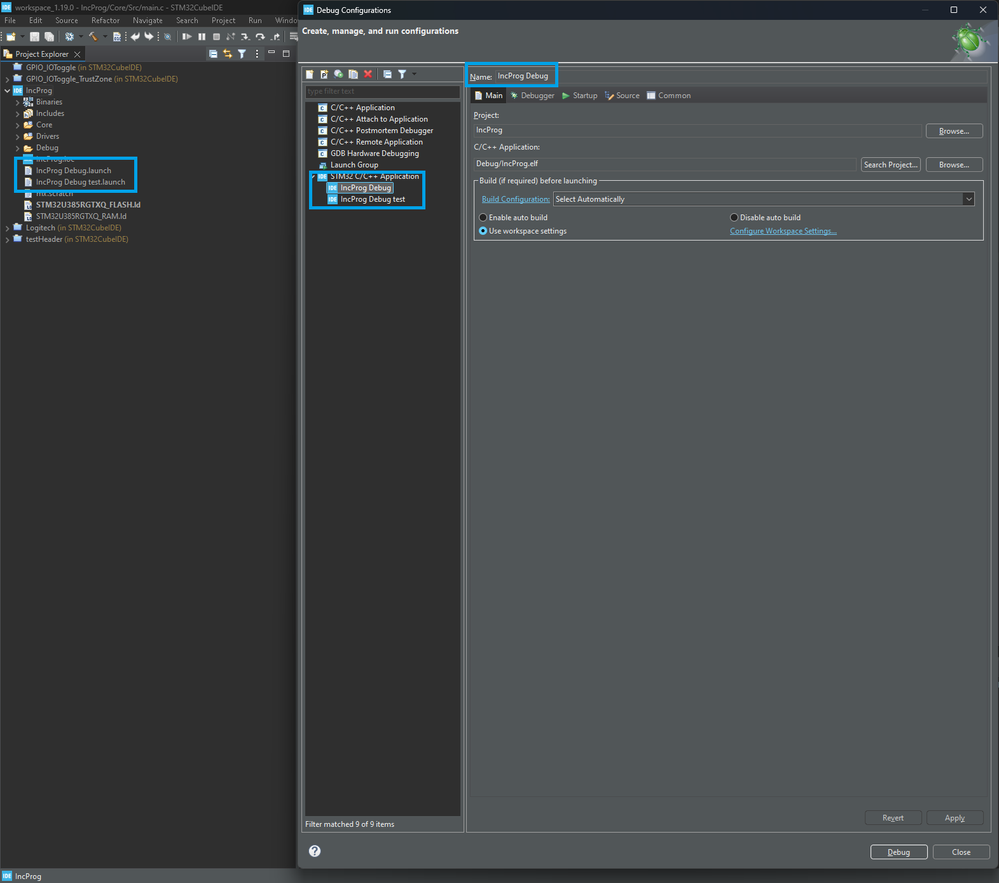Click the Step Over icon
This screenshot has width=999, height=883.
coord(260,37)
